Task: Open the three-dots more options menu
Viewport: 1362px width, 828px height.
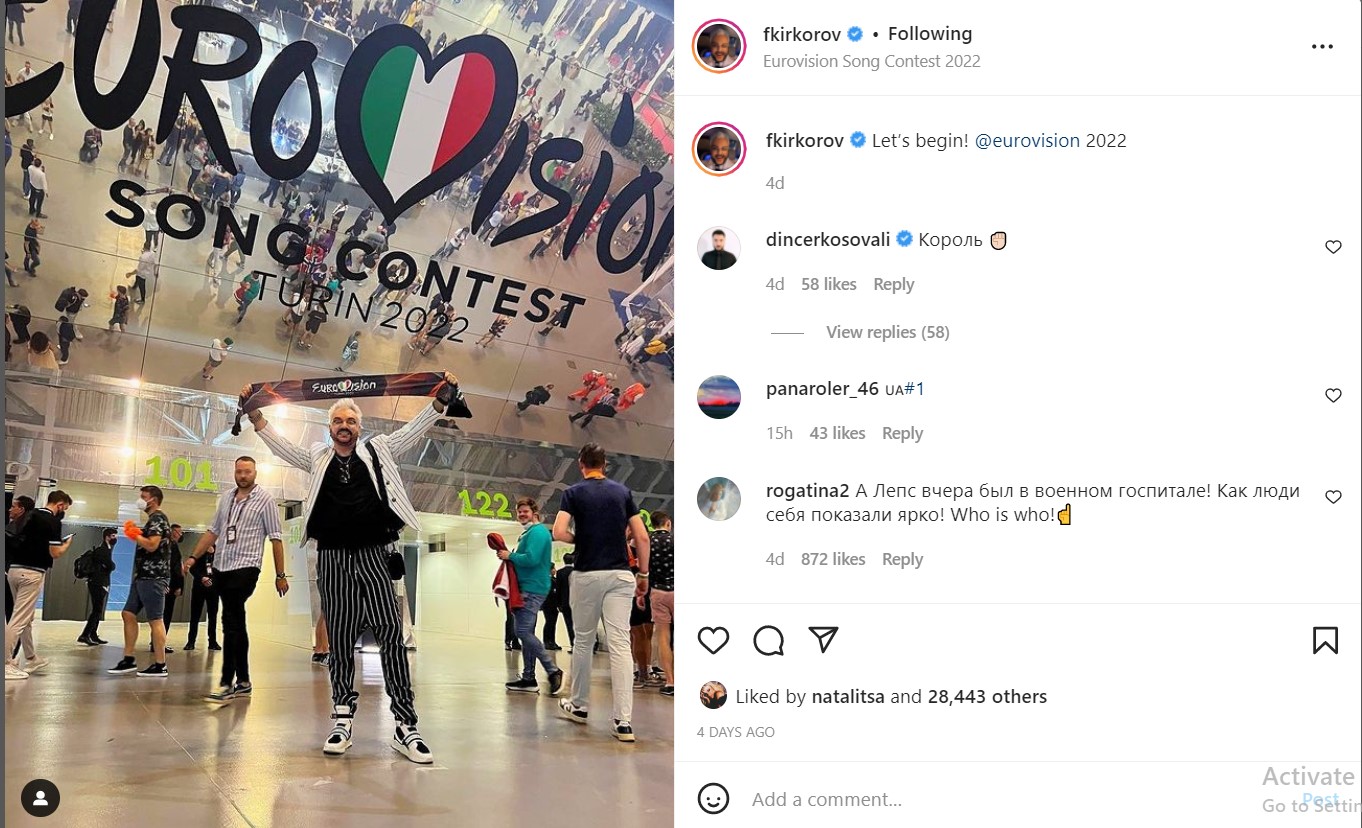Action: click(1322, 47)
